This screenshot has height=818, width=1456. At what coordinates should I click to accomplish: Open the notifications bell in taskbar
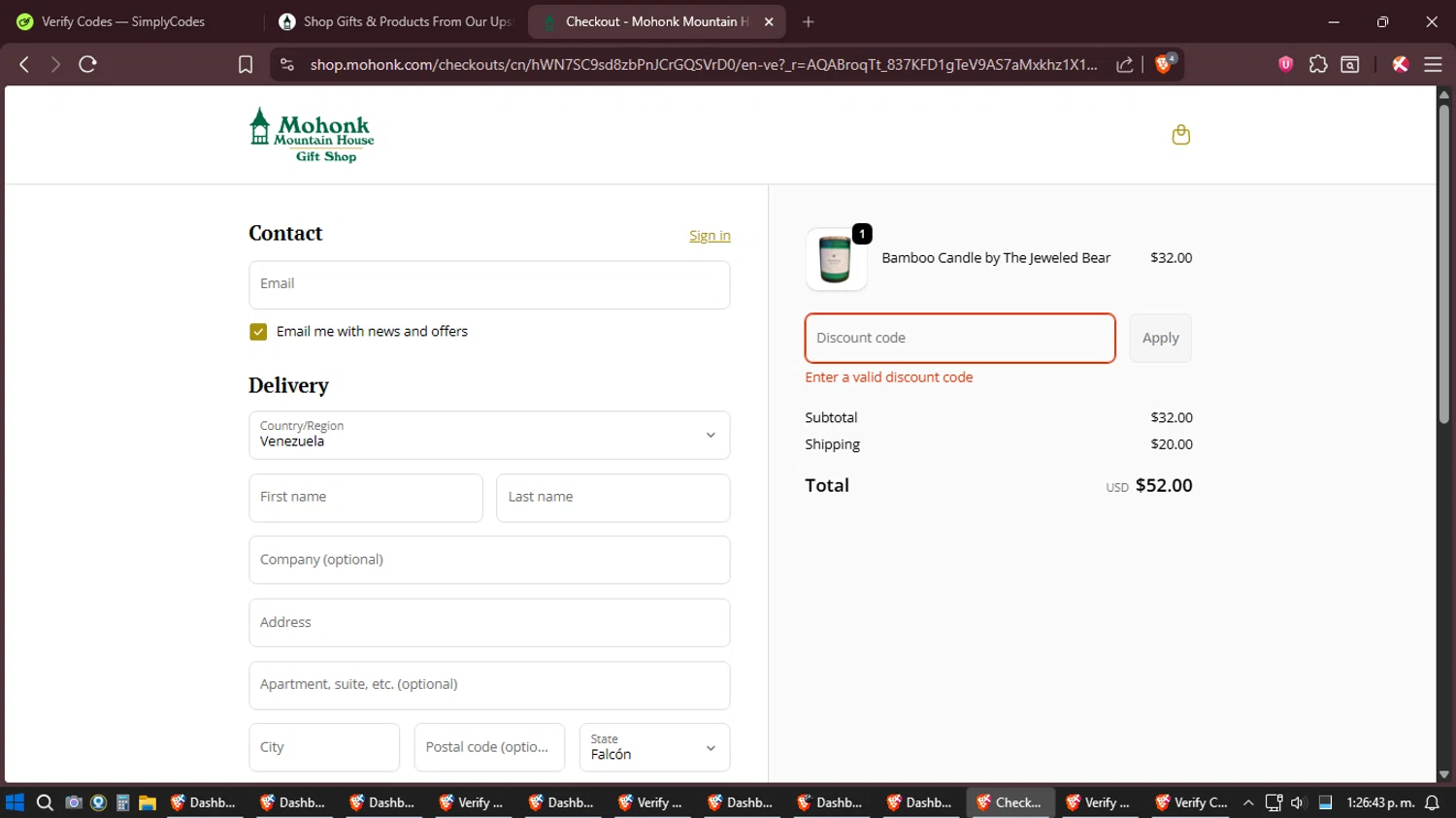pos(1432,802)
